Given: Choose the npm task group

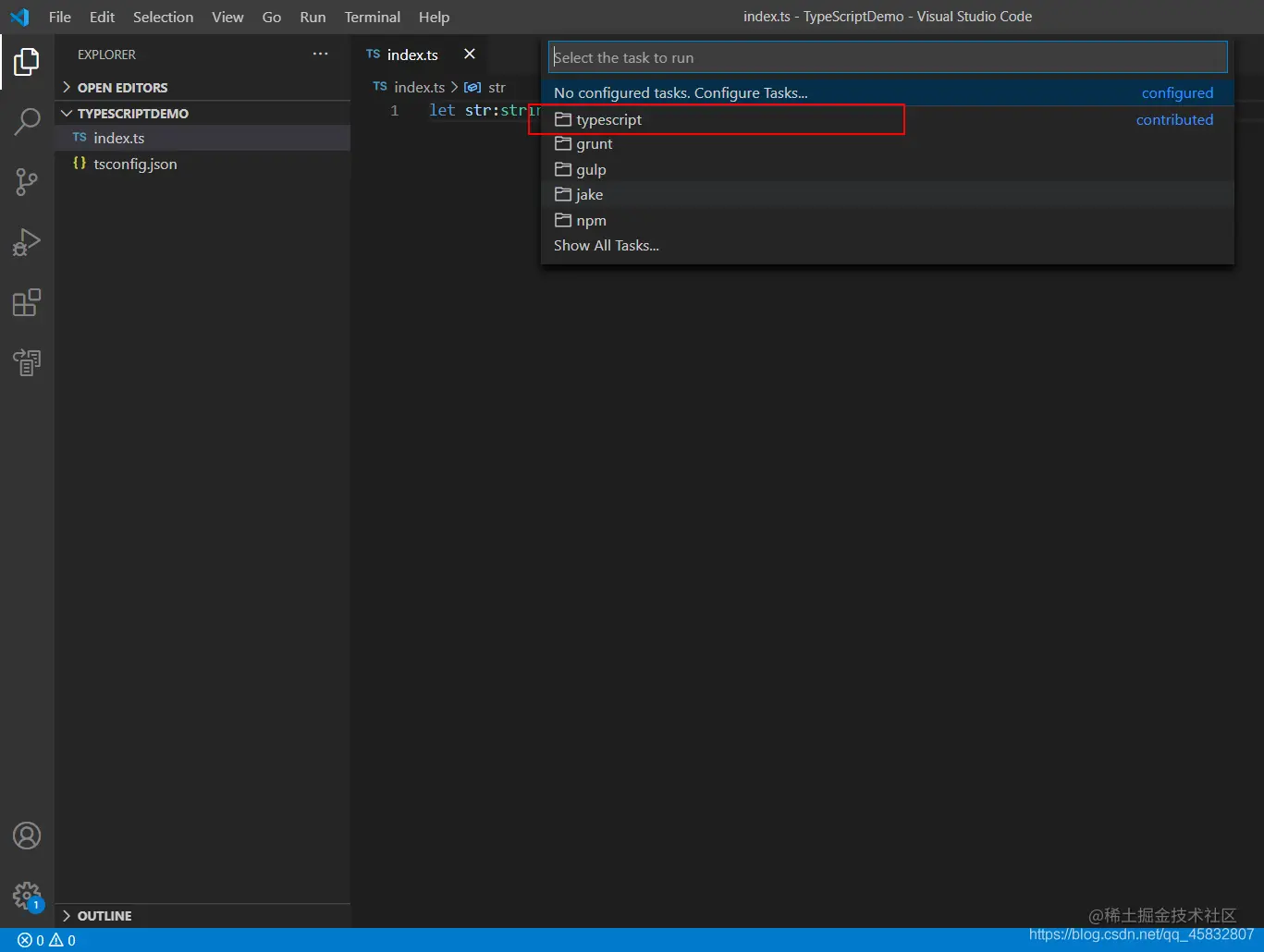Looking at the screenshot, I should (888, 220).
